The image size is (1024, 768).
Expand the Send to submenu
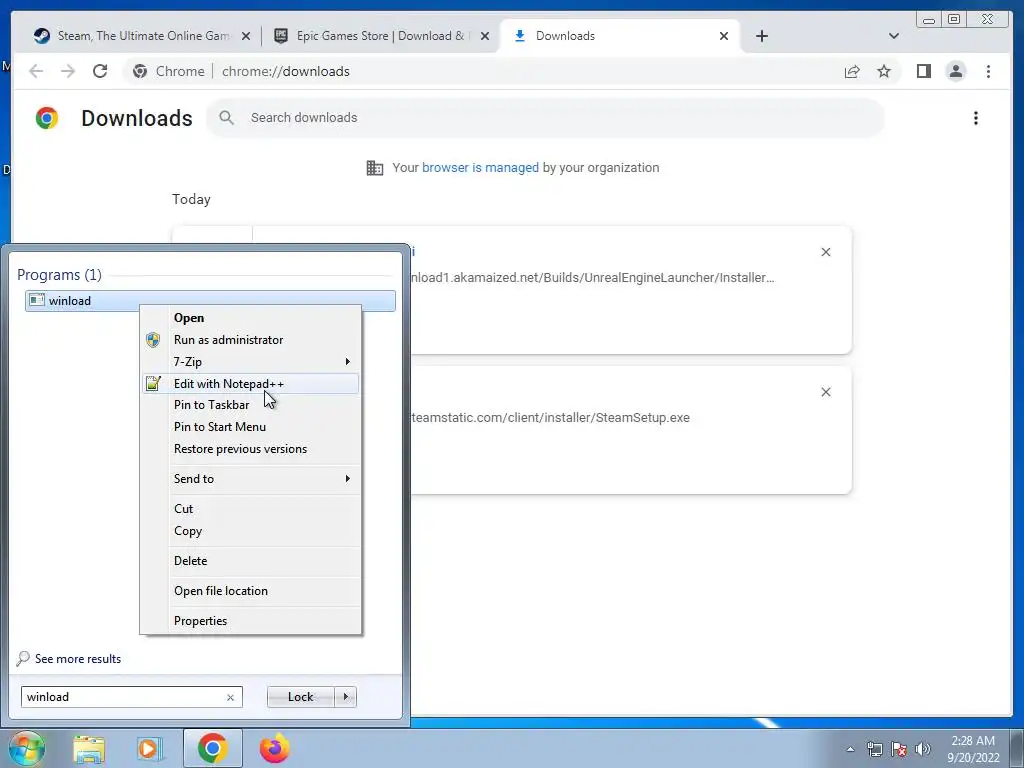(251, 479)
